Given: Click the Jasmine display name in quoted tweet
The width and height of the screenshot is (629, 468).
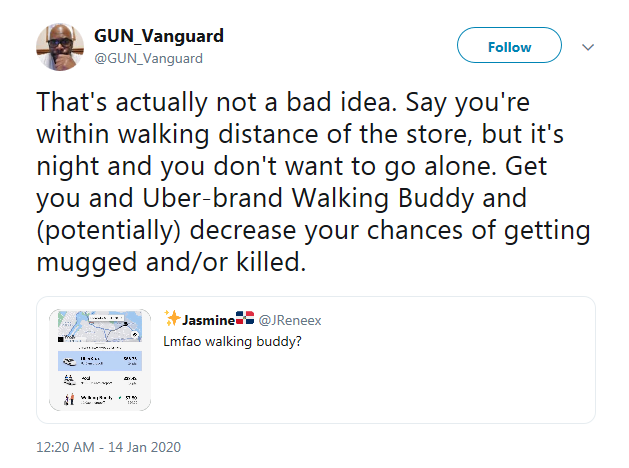Looking at the screenshot, I should pyautogui.click(x=207, y=320).
